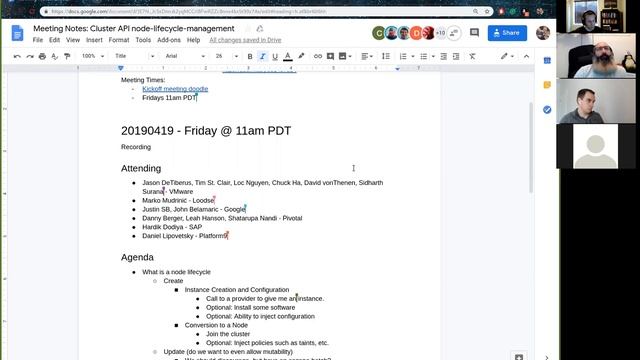The image size is (640, 360).
Task: Open the Tasks side panel icon
Action: [x=547, y=109]
